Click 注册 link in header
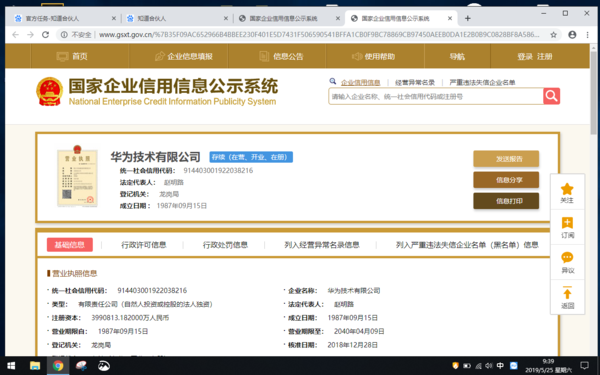Image resolution: width=600 pixels, height=375 pixels. click(x=544, y=56)
